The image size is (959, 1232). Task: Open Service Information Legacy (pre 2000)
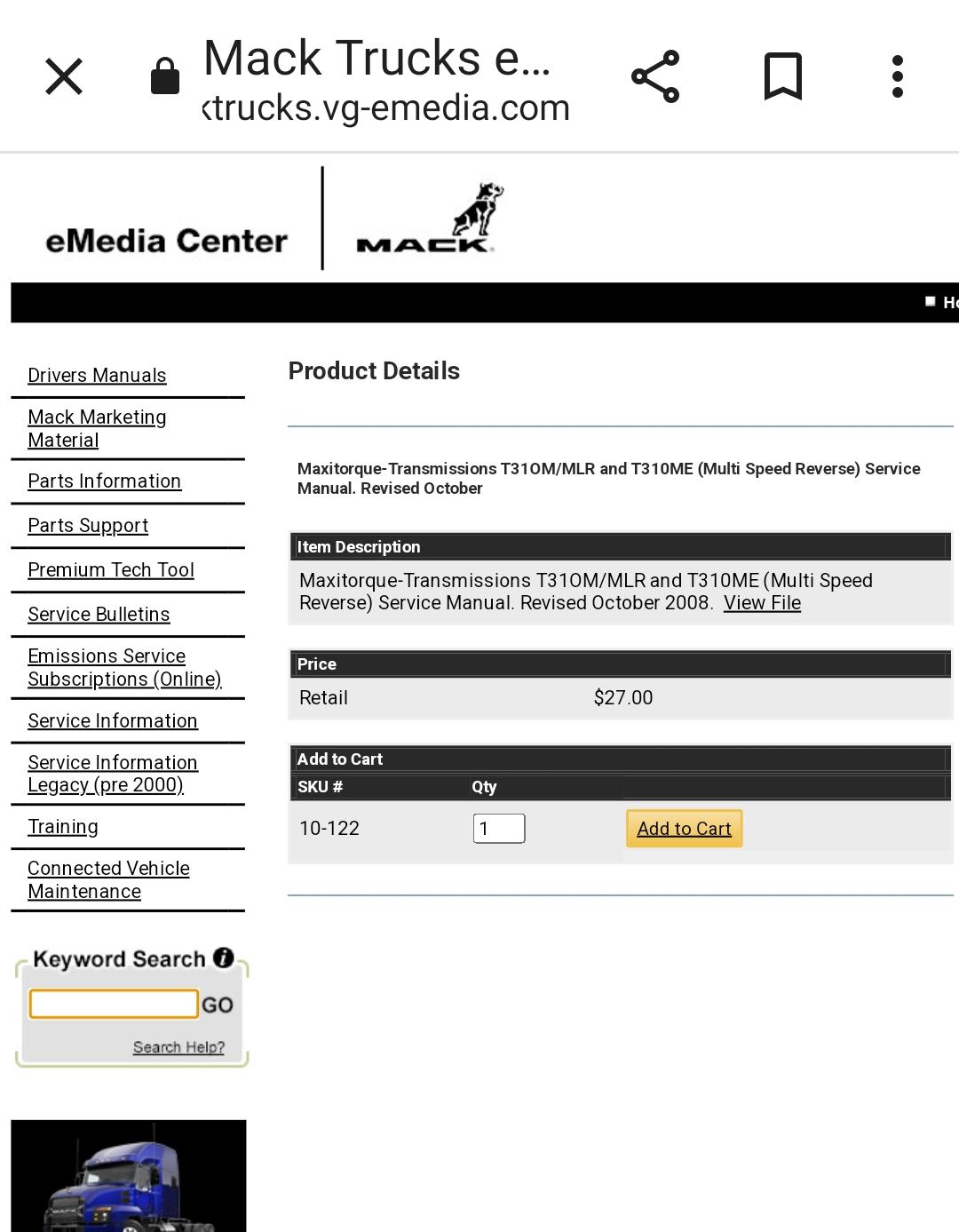click(113, 774)
